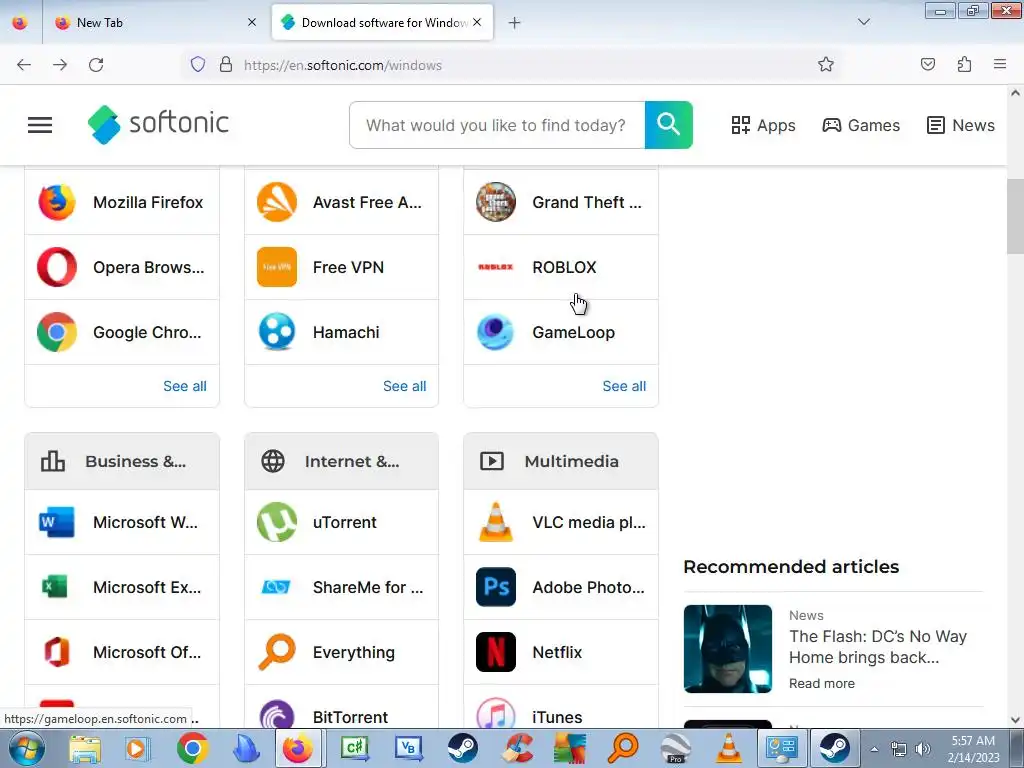Close the New Tab tab

coord(252,23)
